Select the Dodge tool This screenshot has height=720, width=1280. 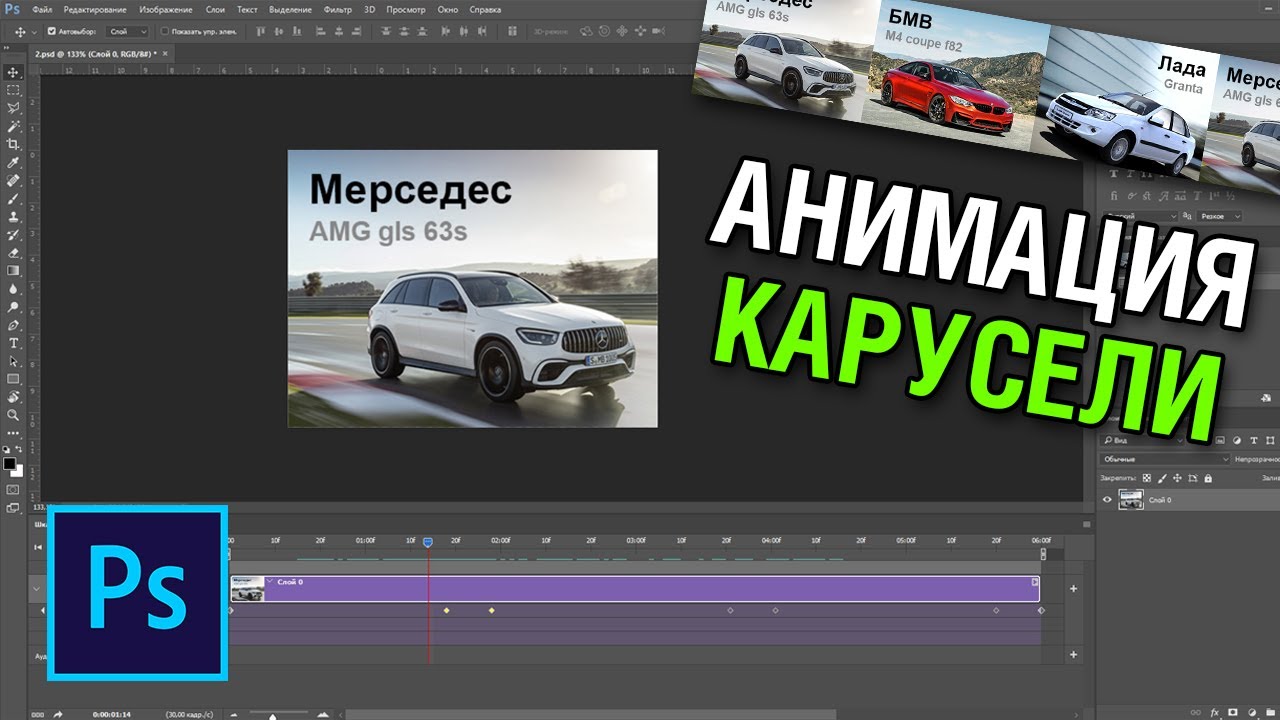point(13,306)
